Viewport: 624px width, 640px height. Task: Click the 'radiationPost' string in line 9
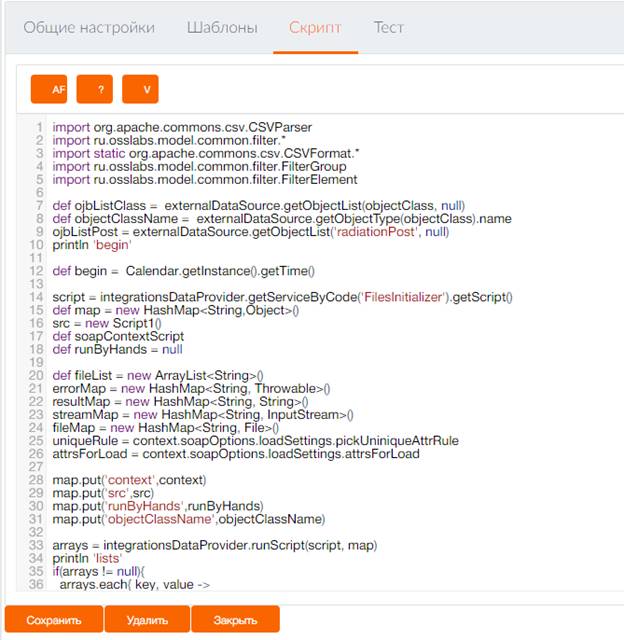375,232
